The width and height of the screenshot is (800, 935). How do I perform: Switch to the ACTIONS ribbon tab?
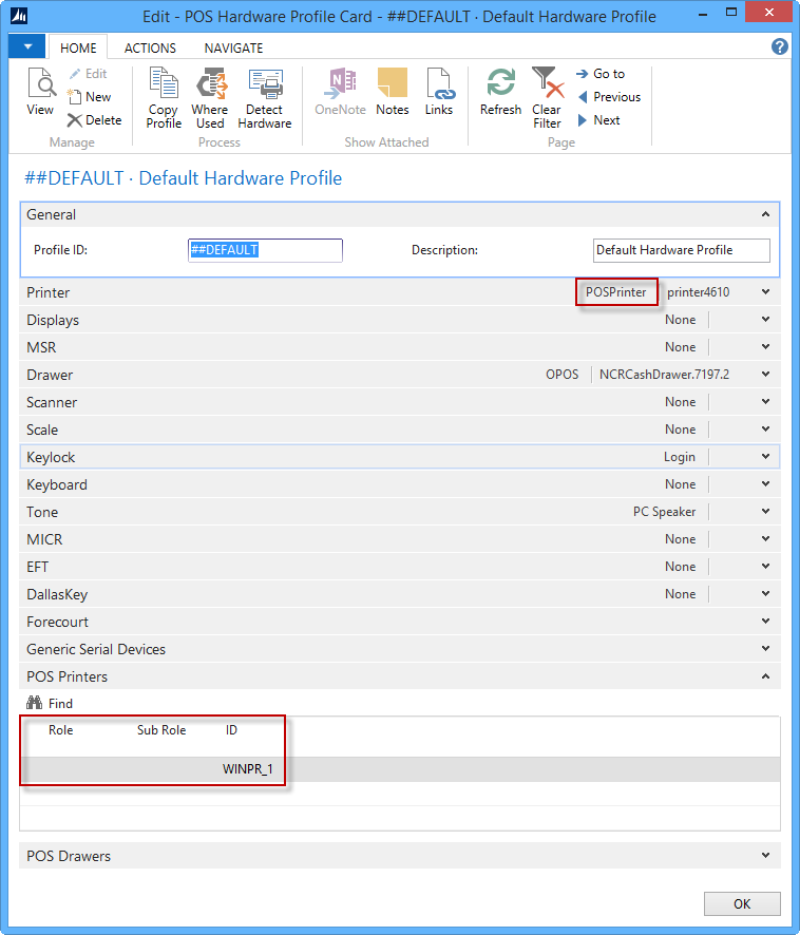150,48
